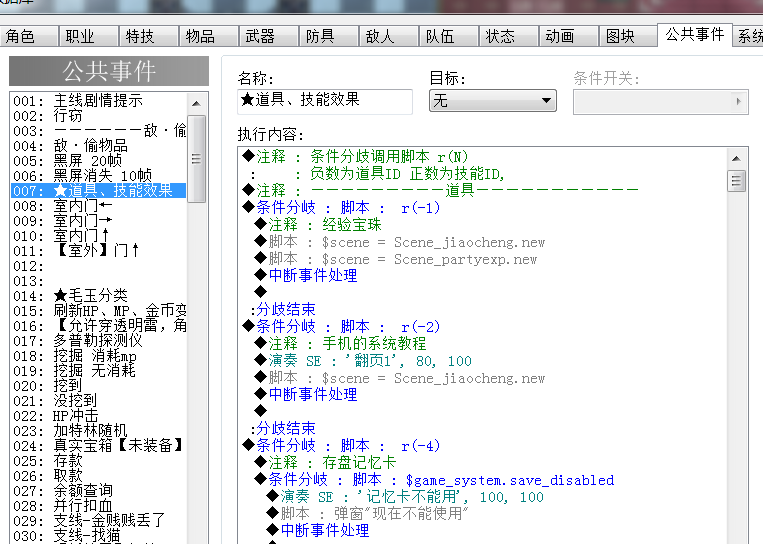Select event 028: 并行扣血
The height and width of the screenshot is (544, 763).
point(99,507)
